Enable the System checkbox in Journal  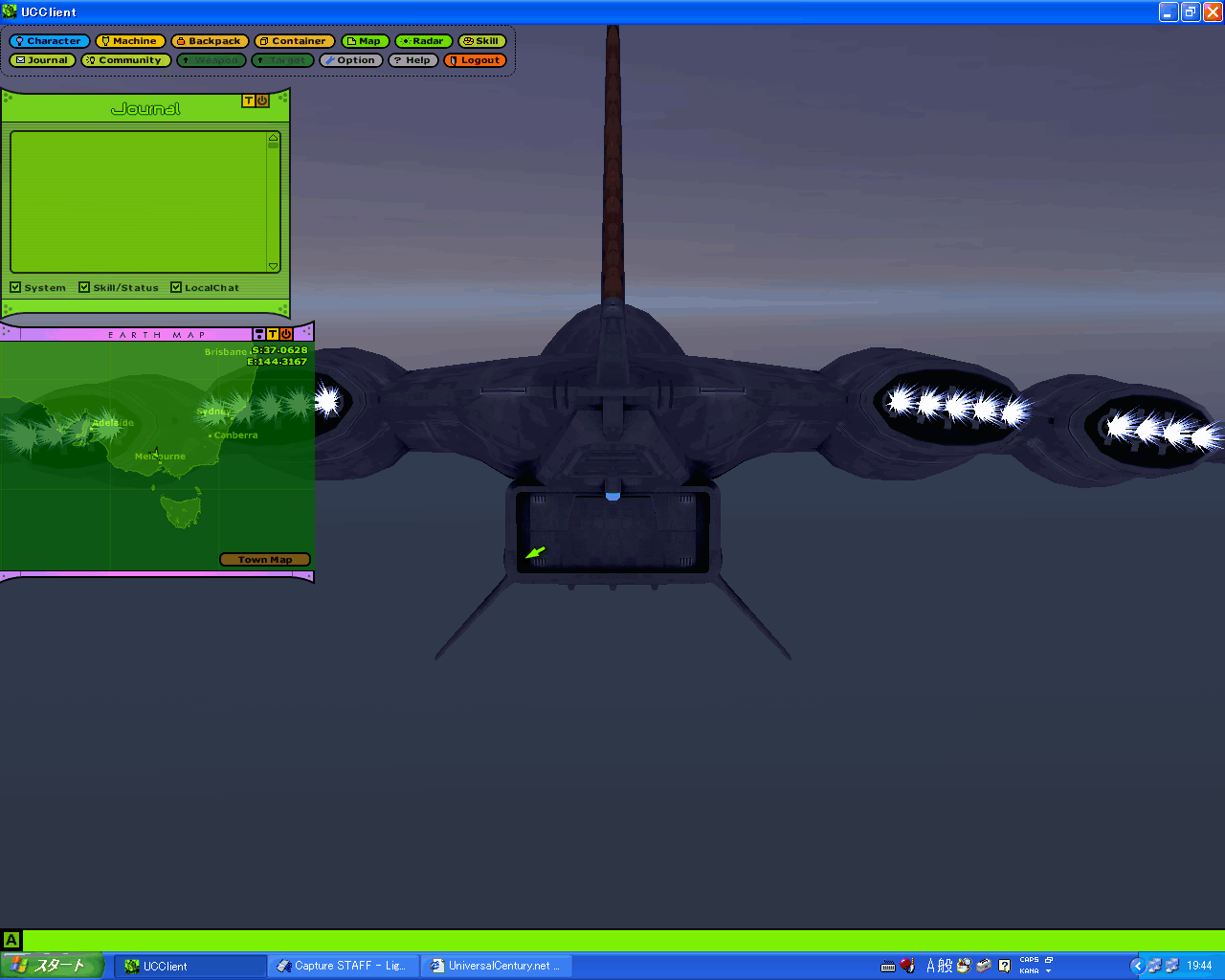tap(15, 287)
